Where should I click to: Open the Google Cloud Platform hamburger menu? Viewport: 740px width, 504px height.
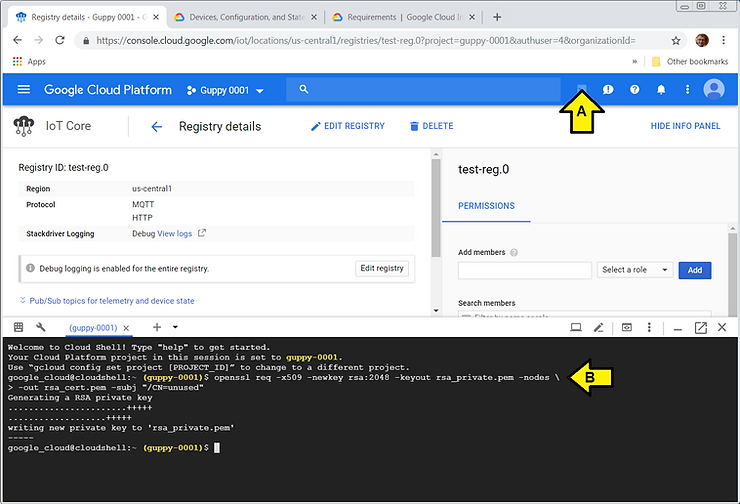pyautogui.click(x=24, y=90)
